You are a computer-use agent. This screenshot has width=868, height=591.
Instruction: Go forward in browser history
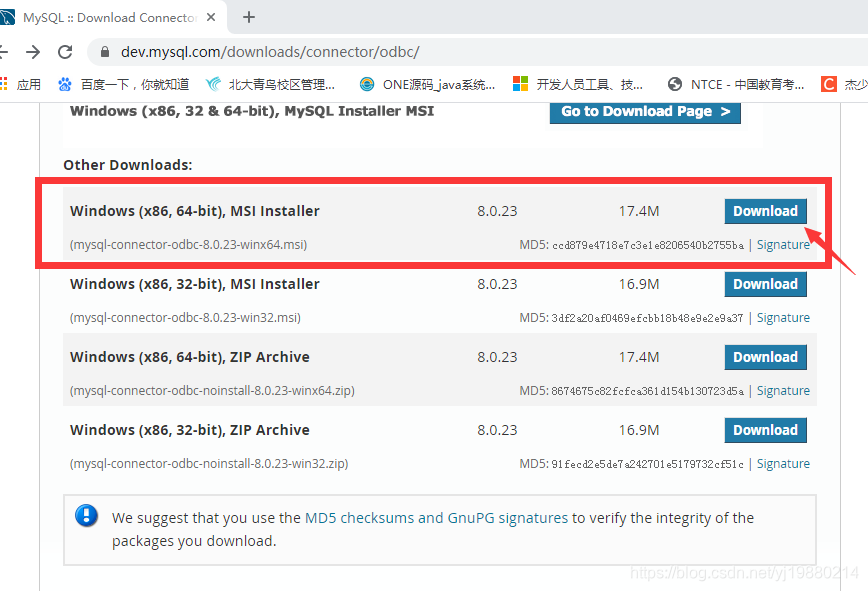[x=33, y=52]
